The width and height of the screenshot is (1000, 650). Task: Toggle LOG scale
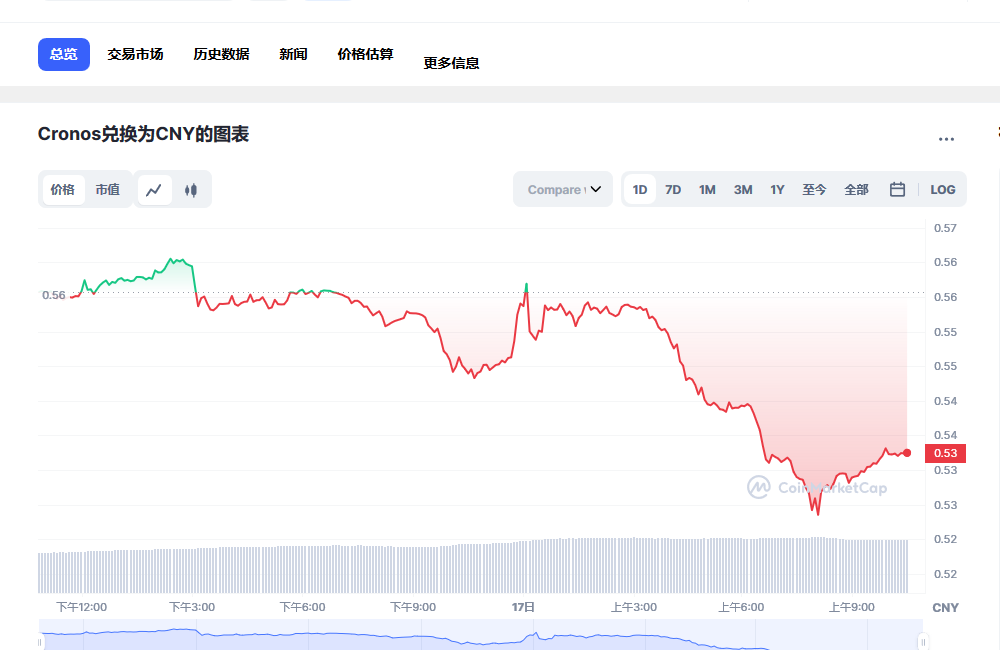943,189
